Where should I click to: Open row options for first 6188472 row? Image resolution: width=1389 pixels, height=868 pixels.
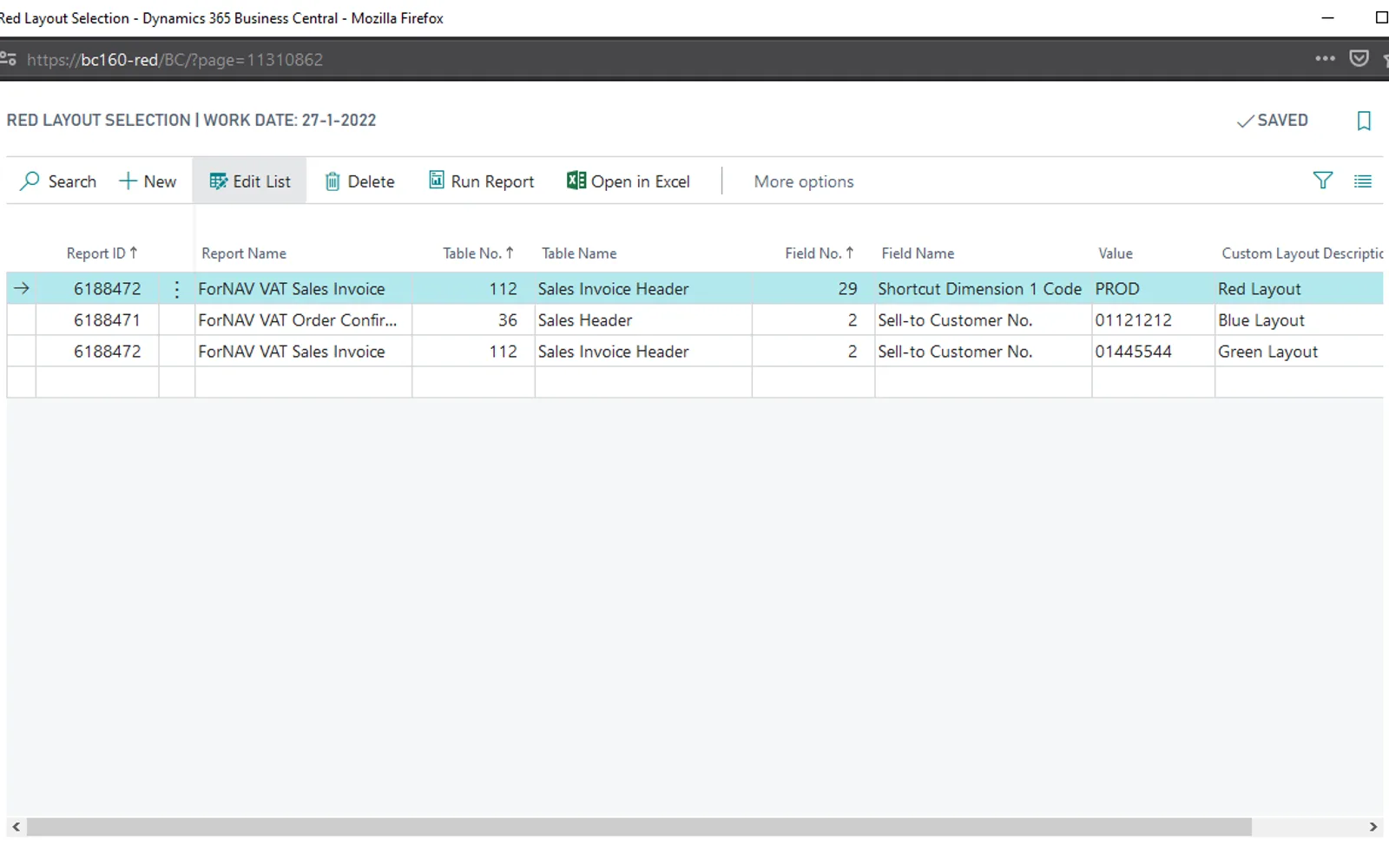[177, 289]
